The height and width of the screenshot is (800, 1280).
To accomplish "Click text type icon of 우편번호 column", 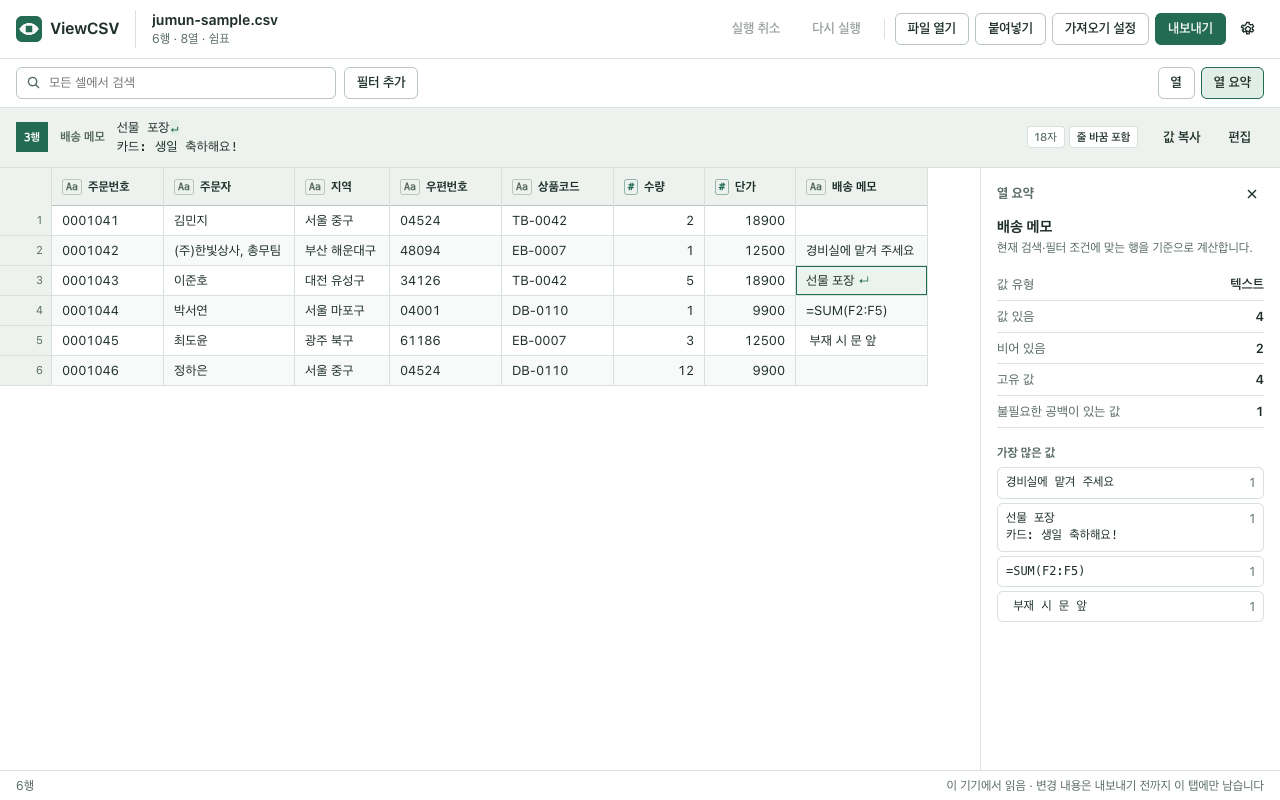I will click(x=410, y=187).
